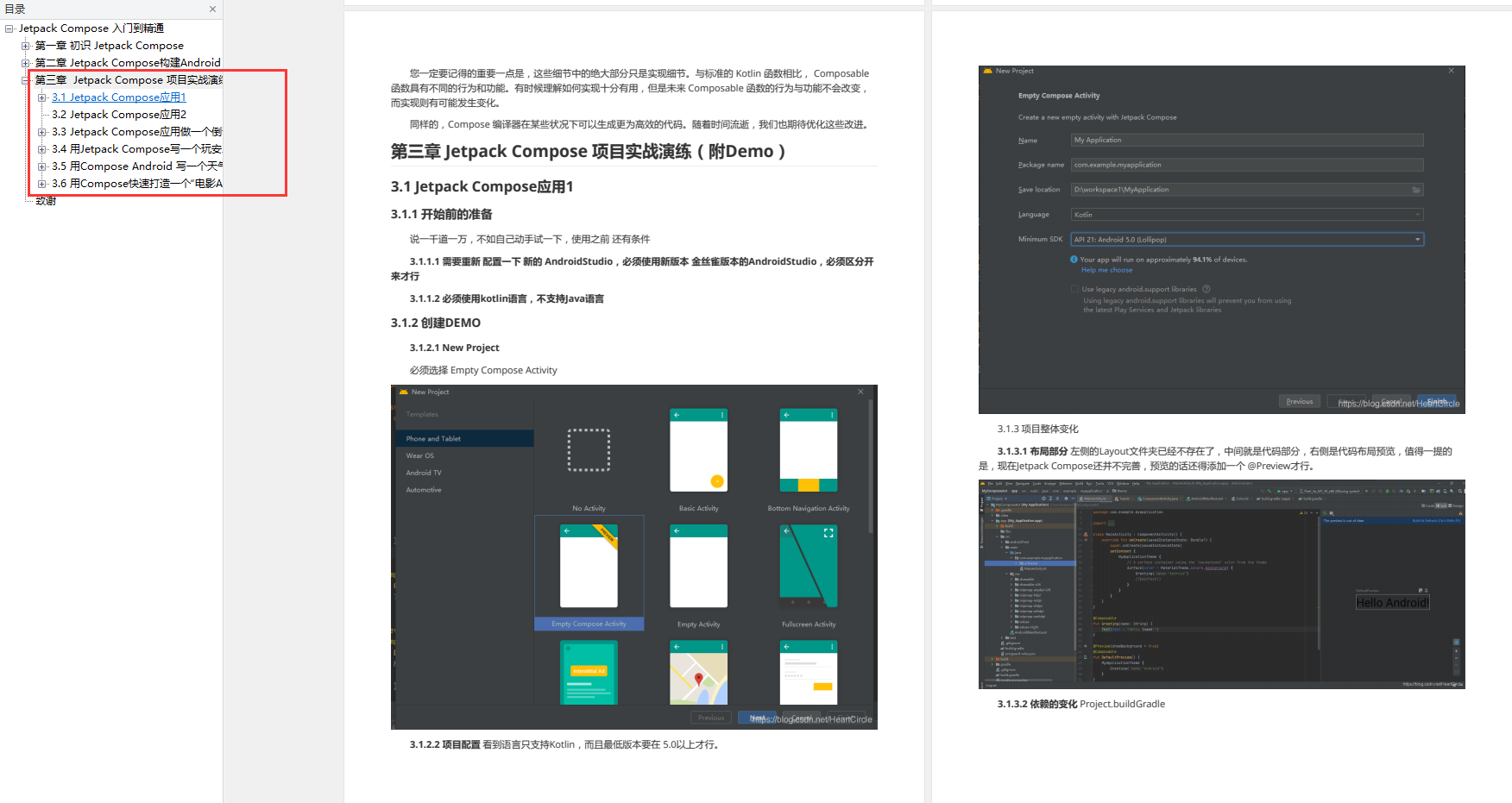Viewport: 1512px width, 803px height.
Task: Toggle Use legacy android.support libraries checkbox
Action: tap(1074, 289)
